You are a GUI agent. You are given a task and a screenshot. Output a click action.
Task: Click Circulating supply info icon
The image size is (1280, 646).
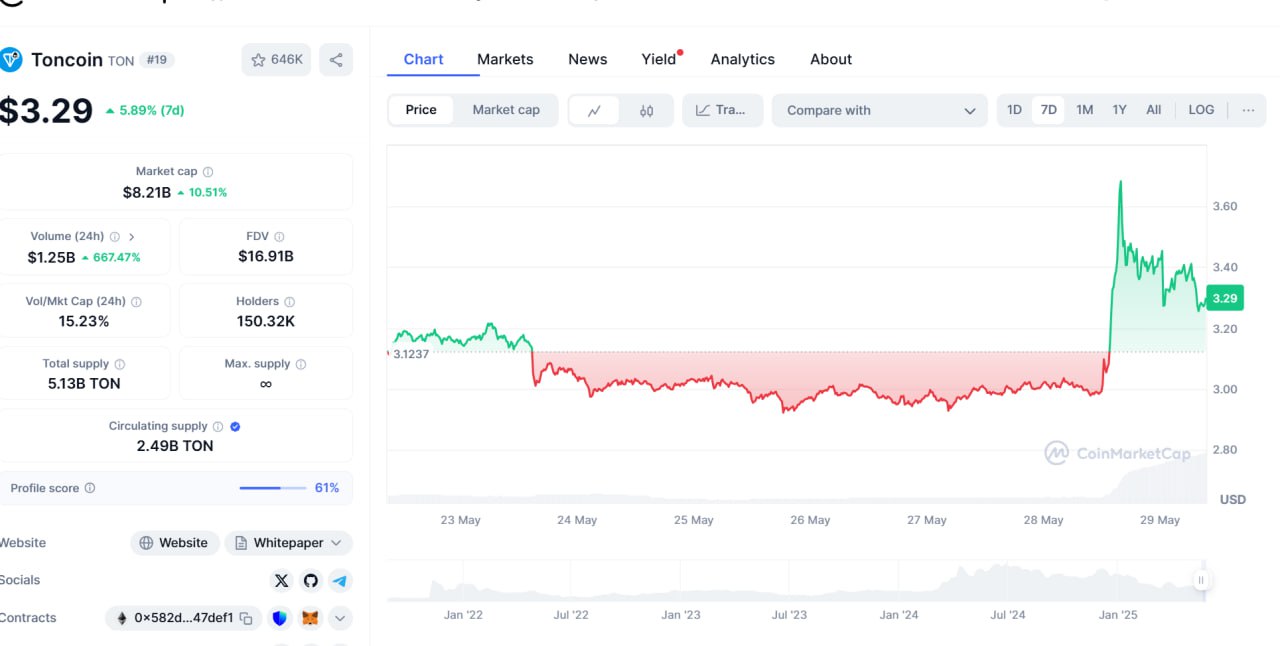tap(218, 427)
